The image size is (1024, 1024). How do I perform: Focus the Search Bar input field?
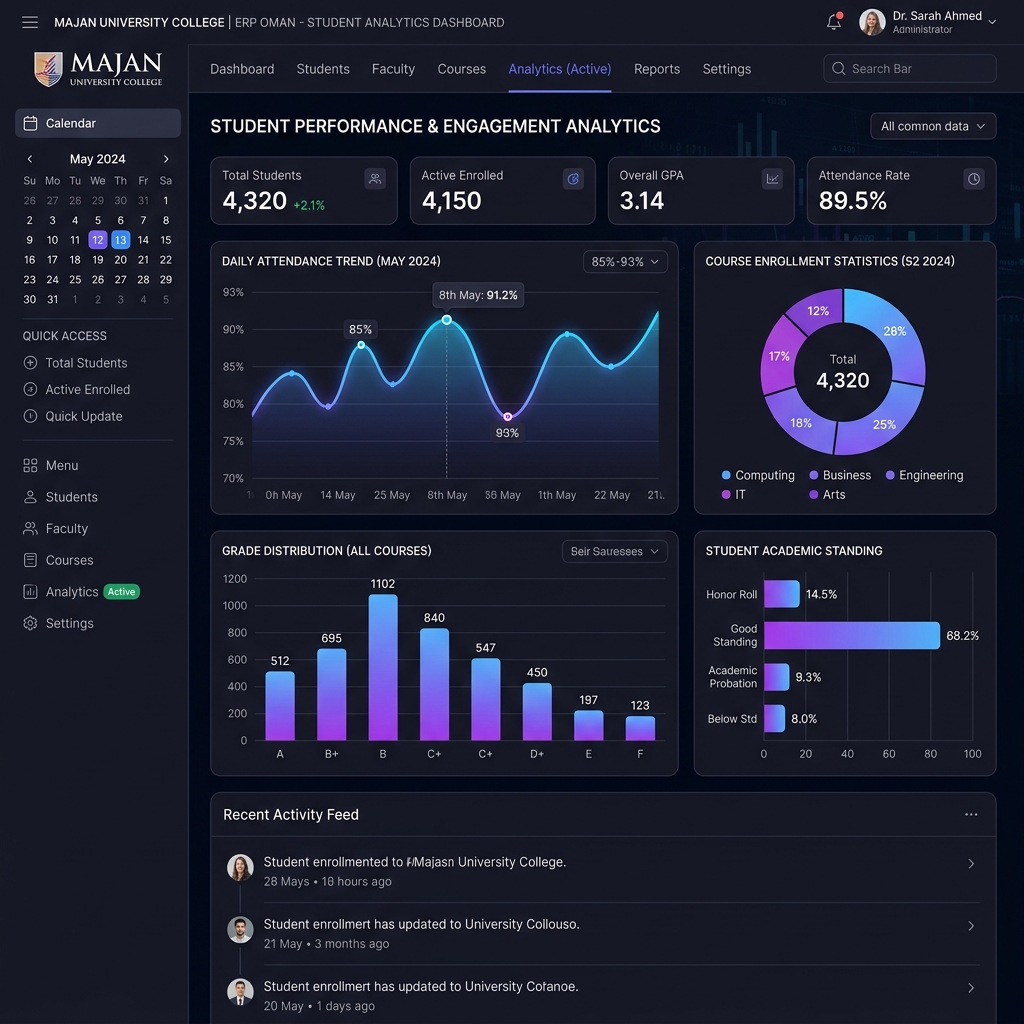(910, 69)
